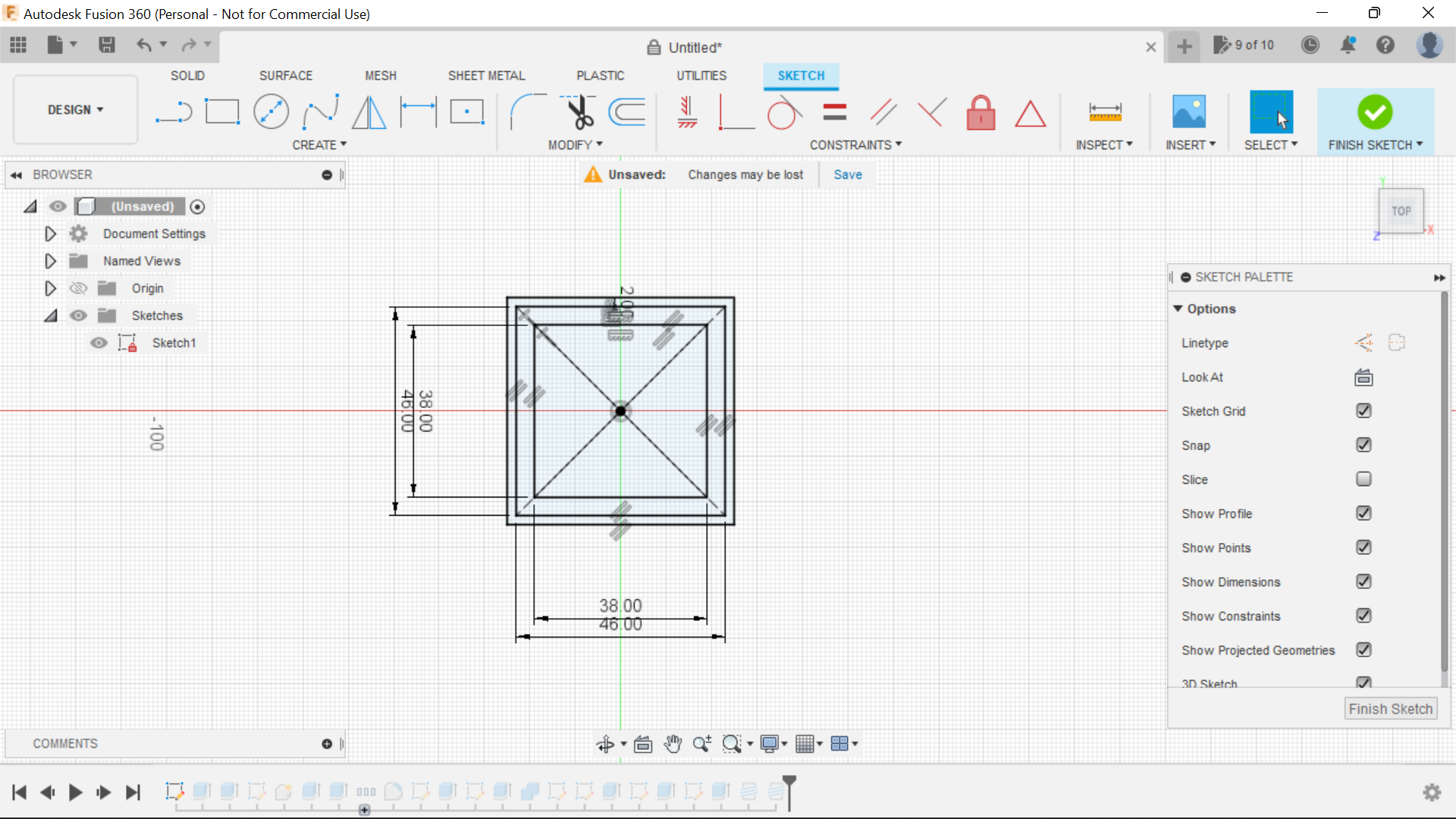Open a new design tab with plus
Image resolution: width=1456 pixels, height=819 pixels.
pyautogui.click(x=1184, y=46)
